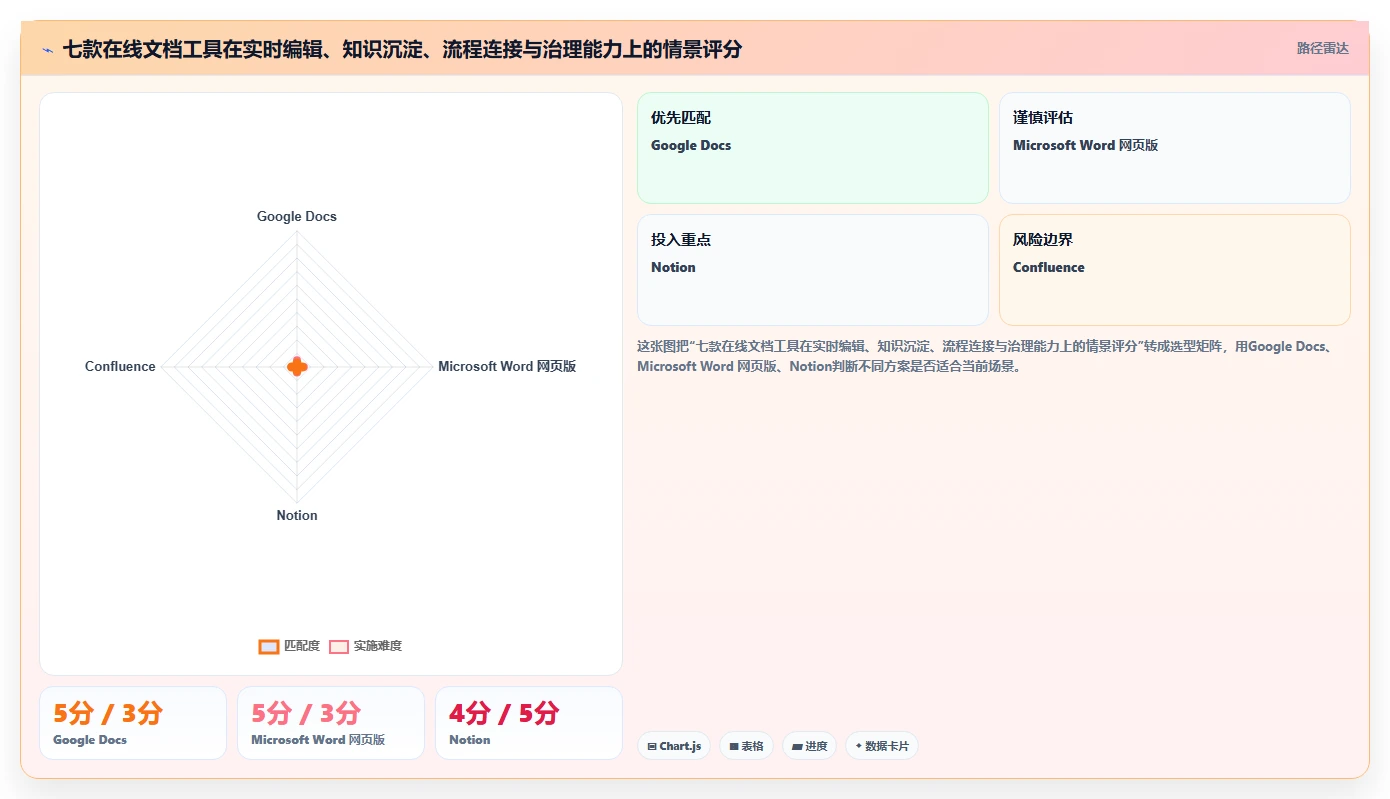Click the icon inside the 进度 chip
Screen dimensions: 1390x799
(x=797, y=746)
